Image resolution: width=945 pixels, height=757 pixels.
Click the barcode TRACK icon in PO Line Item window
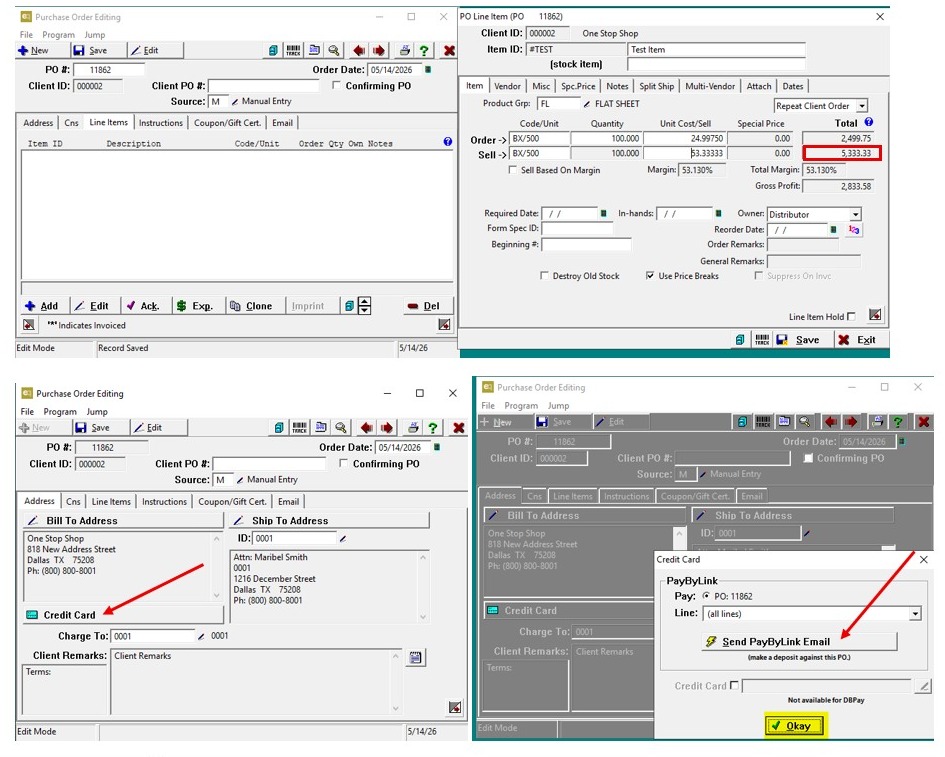click(762, 340)
